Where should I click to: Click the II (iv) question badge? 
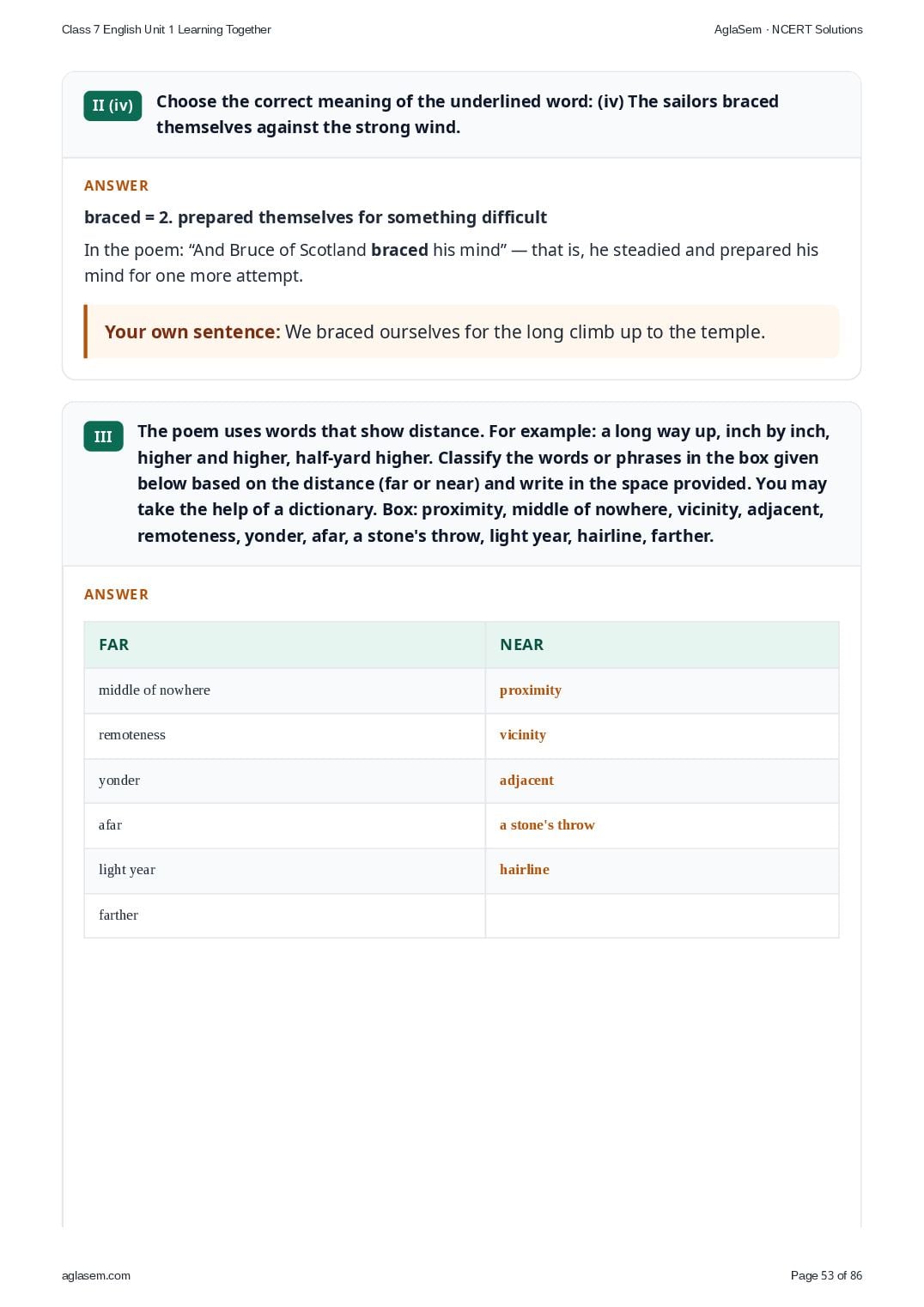[x=112, y=106]
